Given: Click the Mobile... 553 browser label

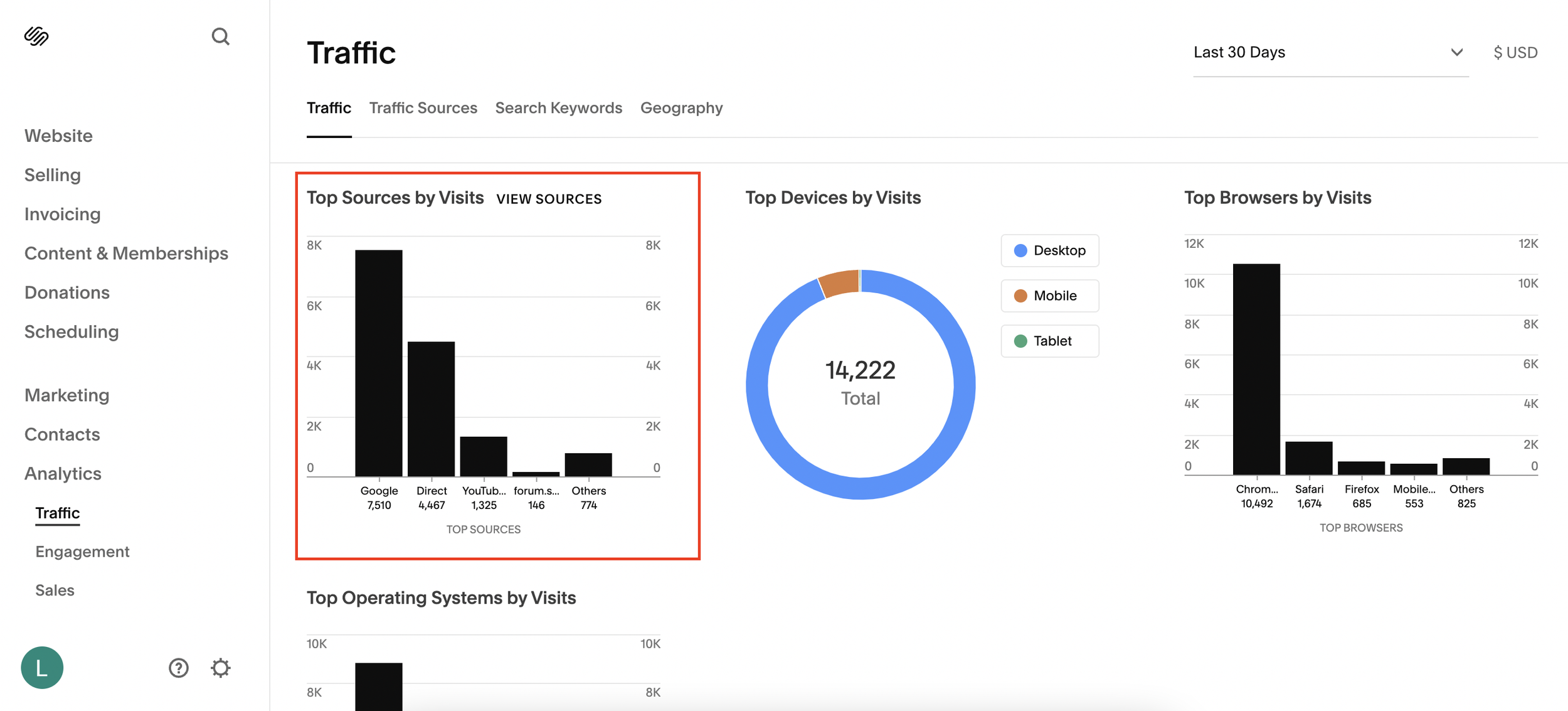Looking at the screenshot, I should tap(1414, 496).
